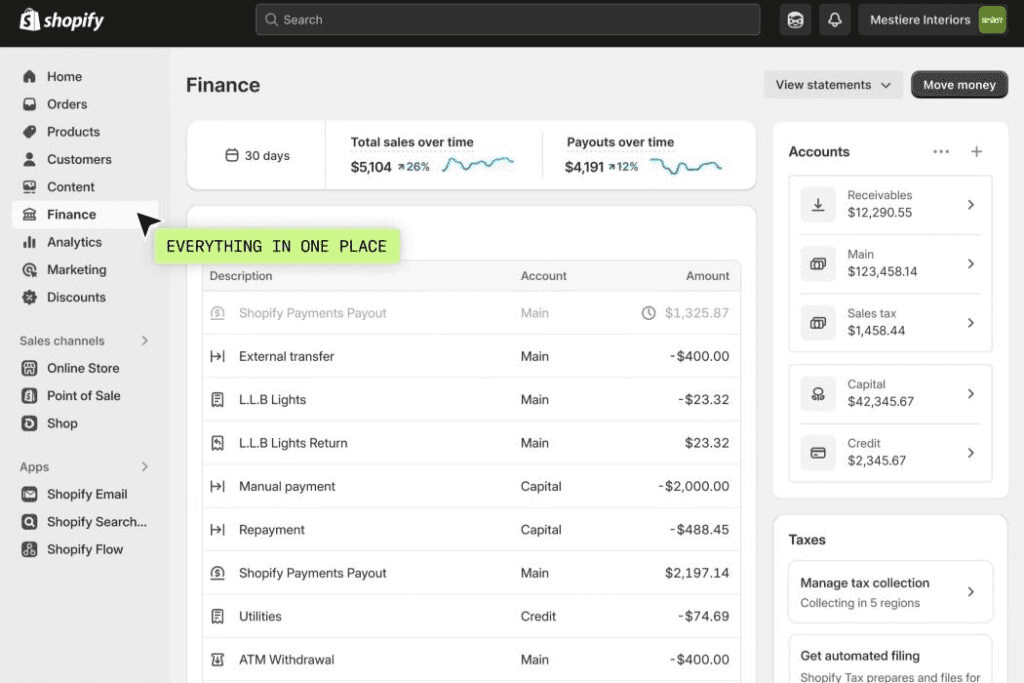Image resolution: width=1024 pixels, height=683 pixels.
Task: Select the Analytics sidebar icon
Action: pos(32,242)
